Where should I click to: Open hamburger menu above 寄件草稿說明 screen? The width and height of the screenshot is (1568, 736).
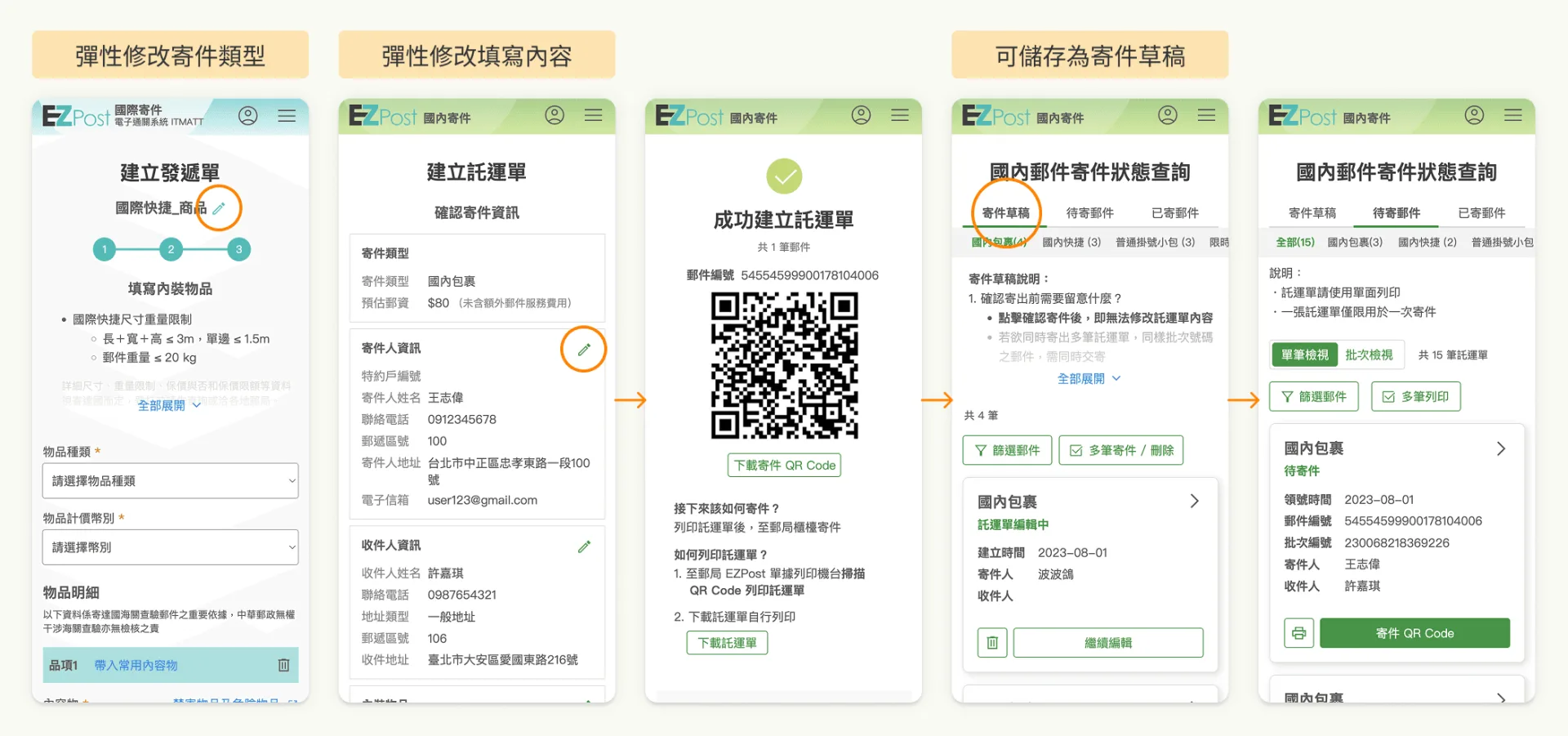tap(1207, 115)
